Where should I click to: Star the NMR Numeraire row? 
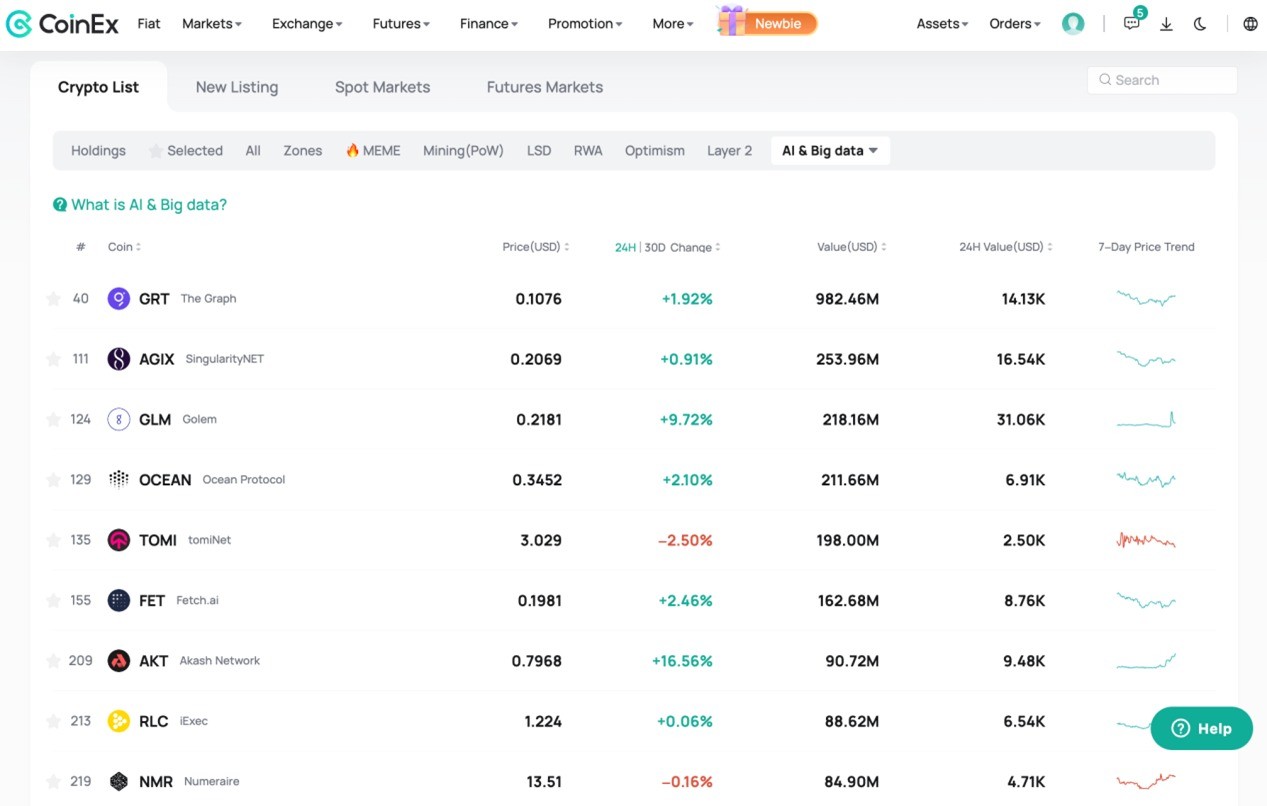(x=54, y=781)
